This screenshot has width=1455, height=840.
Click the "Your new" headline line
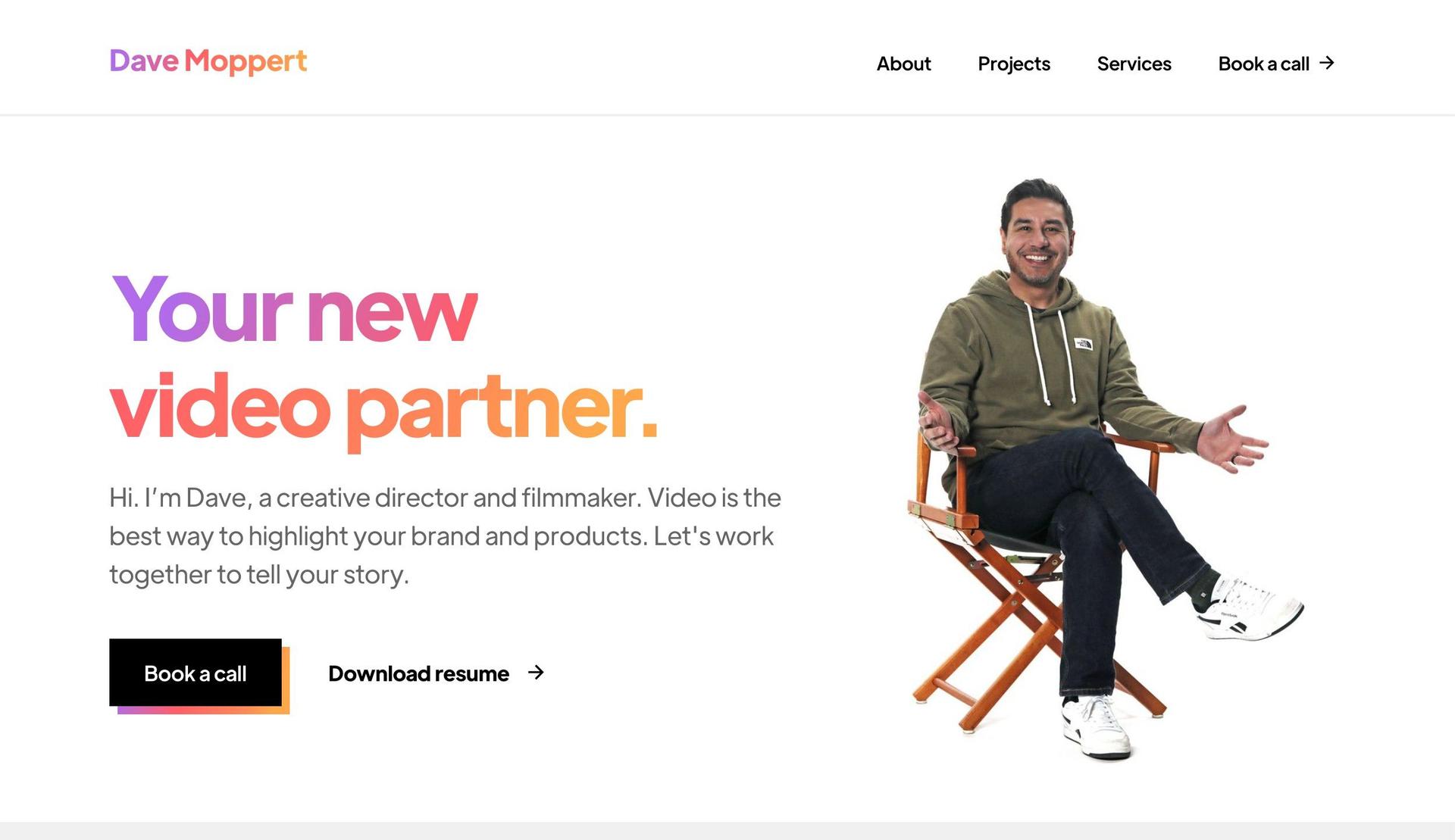click(294, 309)
